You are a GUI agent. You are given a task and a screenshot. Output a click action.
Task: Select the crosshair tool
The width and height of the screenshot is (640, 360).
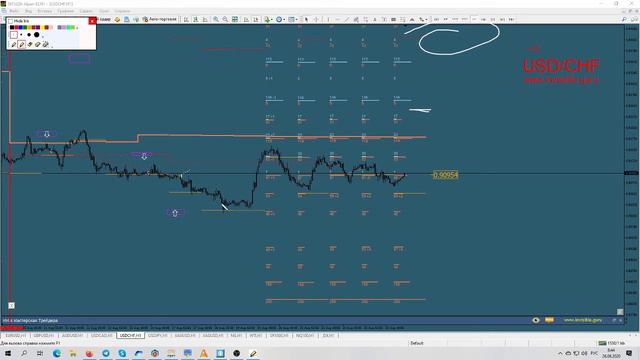tap(316, 19)
